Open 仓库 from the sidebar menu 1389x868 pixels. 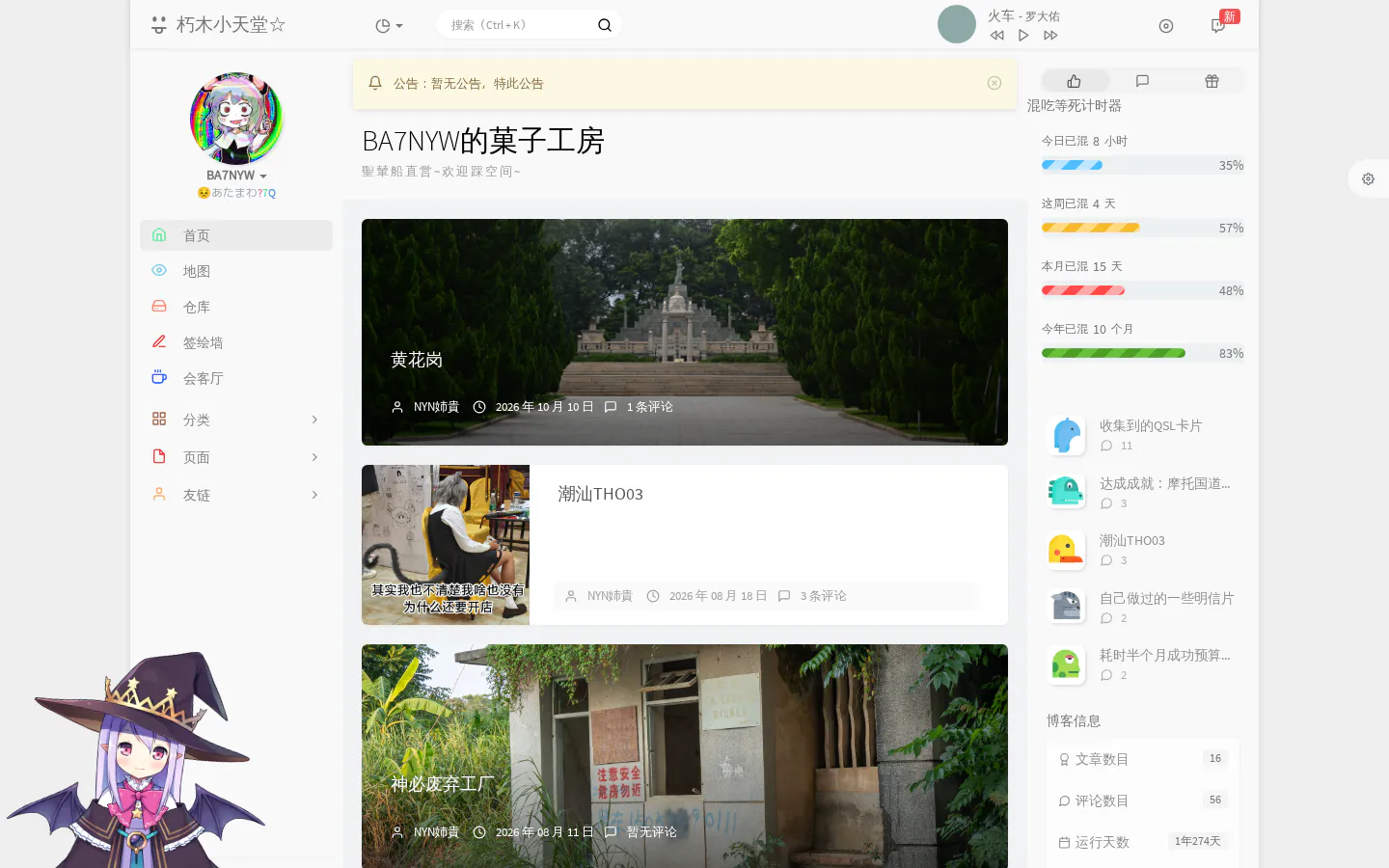[x=236, y=307]
